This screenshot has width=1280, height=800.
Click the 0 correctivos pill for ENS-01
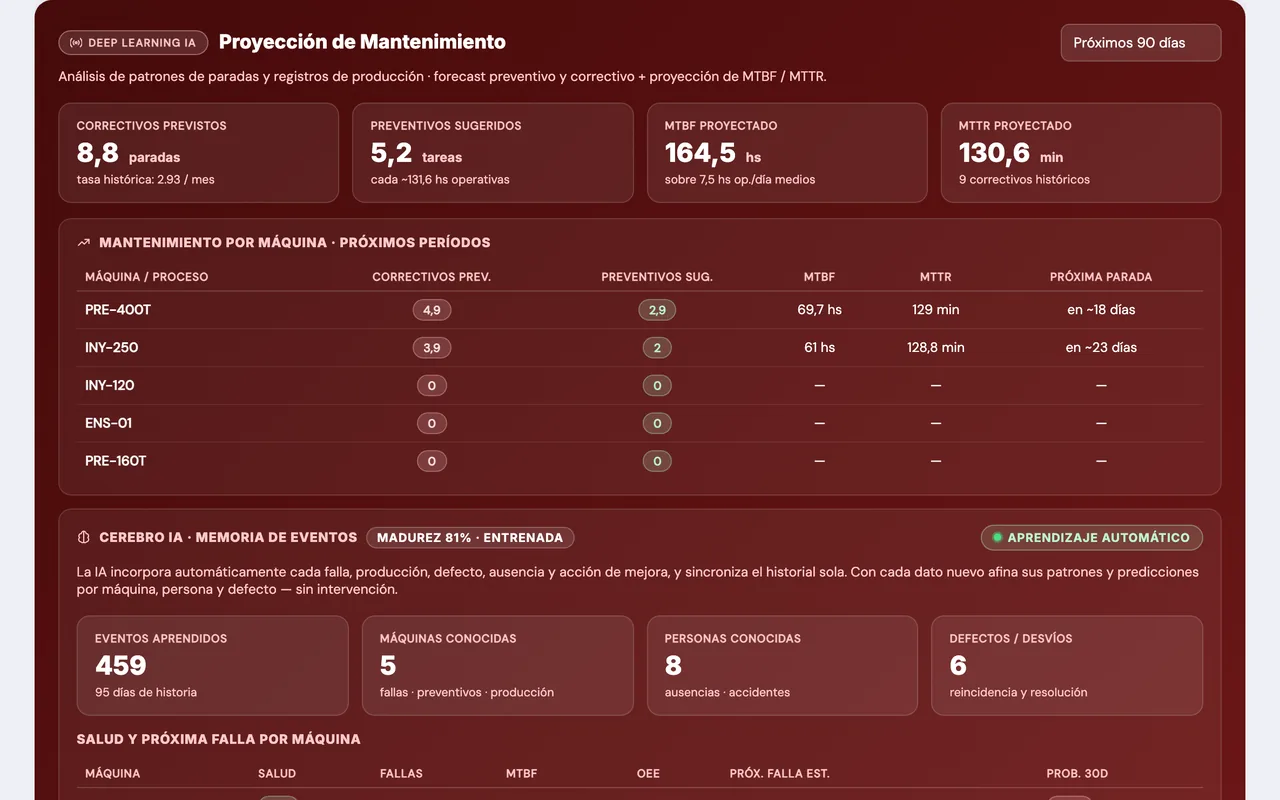(432, 424)
